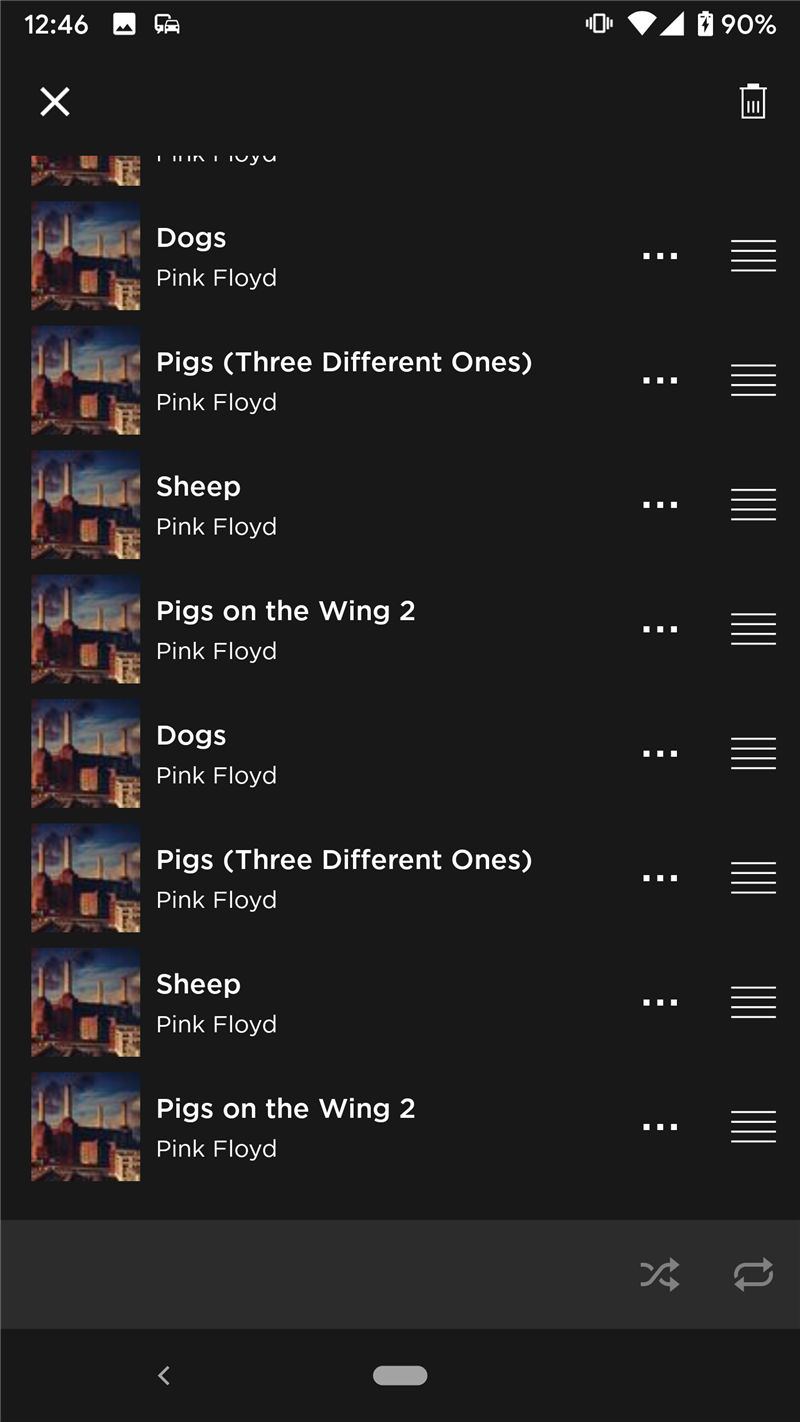Play the second Dogs song title
This screenshot has height=1422, width=800.
[x=191, y=736]
